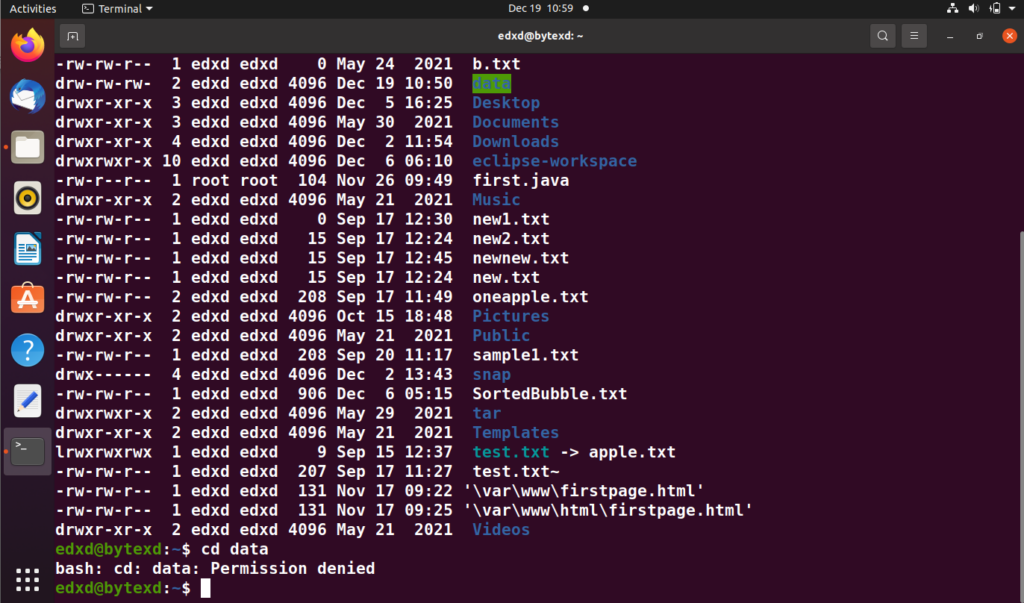1024x603 pixels.
Task: Click the terminal scrollbar
Action: 1021,412
